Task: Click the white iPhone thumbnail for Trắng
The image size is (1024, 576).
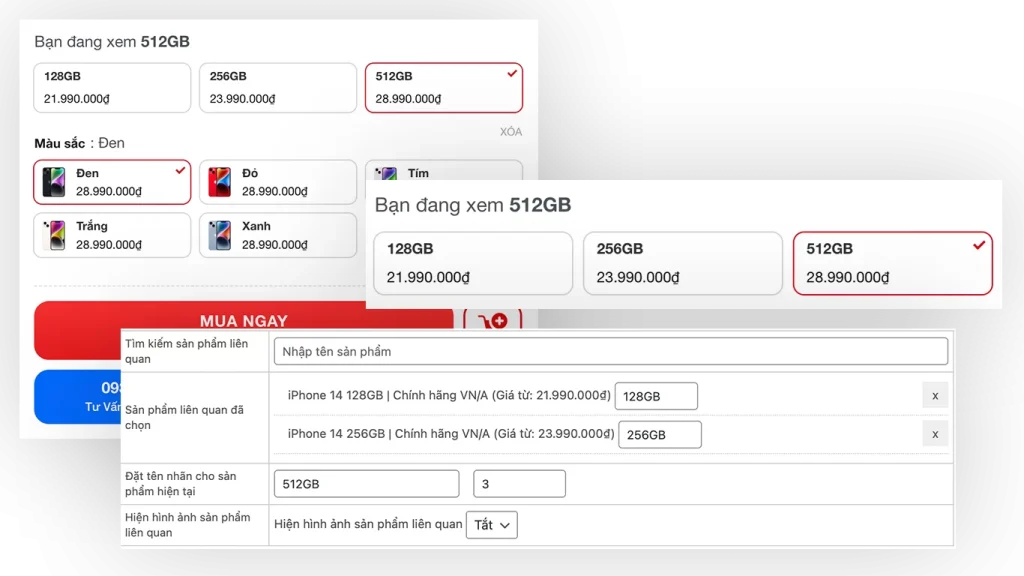Action: [54, 235]
